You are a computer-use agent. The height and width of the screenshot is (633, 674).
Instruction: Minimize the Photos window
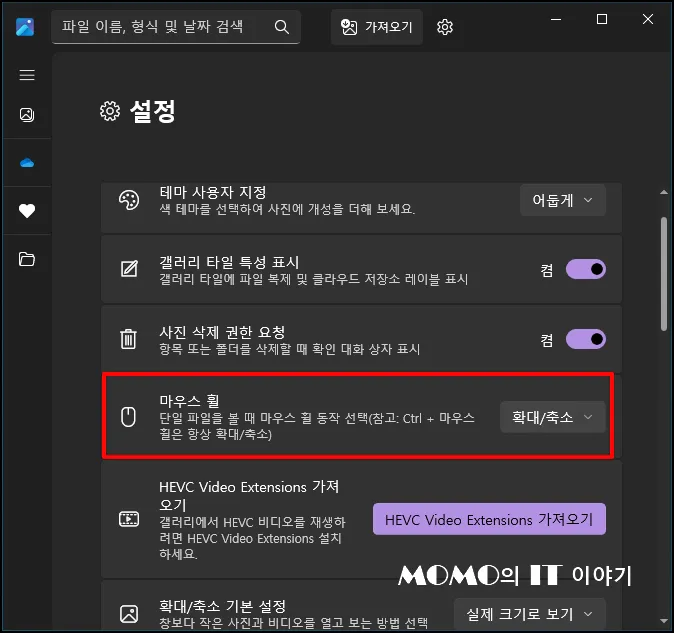pyautogui.click(x=556, y=19)
